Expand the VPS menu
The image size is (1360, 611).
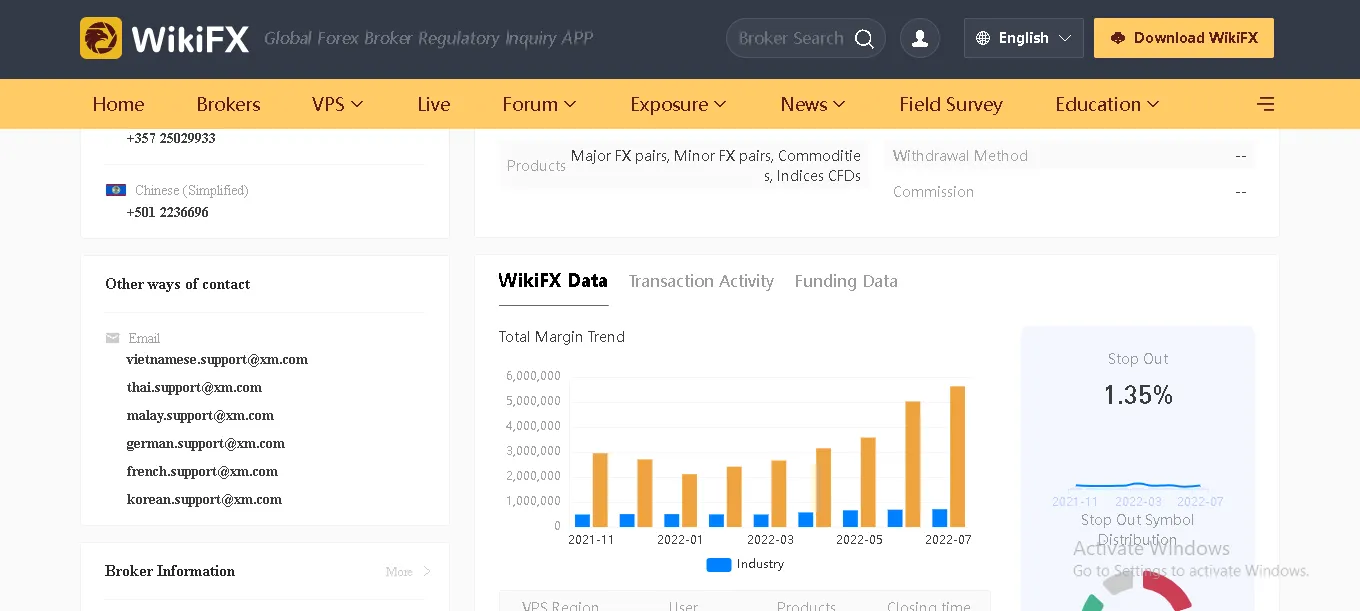[x=337, y=104]
